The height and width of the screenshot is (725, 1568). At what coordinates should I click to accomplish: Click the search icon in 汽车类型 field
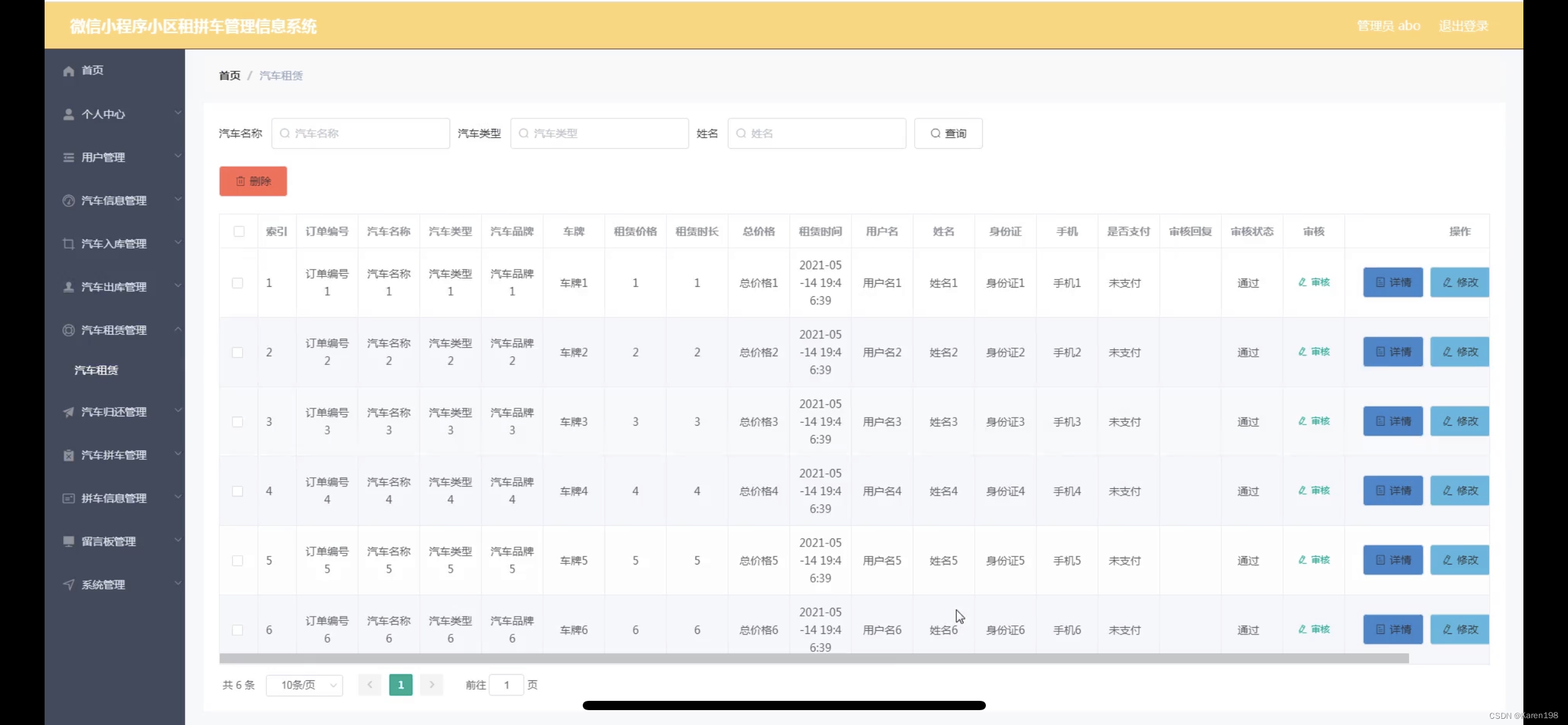[524, 133]
